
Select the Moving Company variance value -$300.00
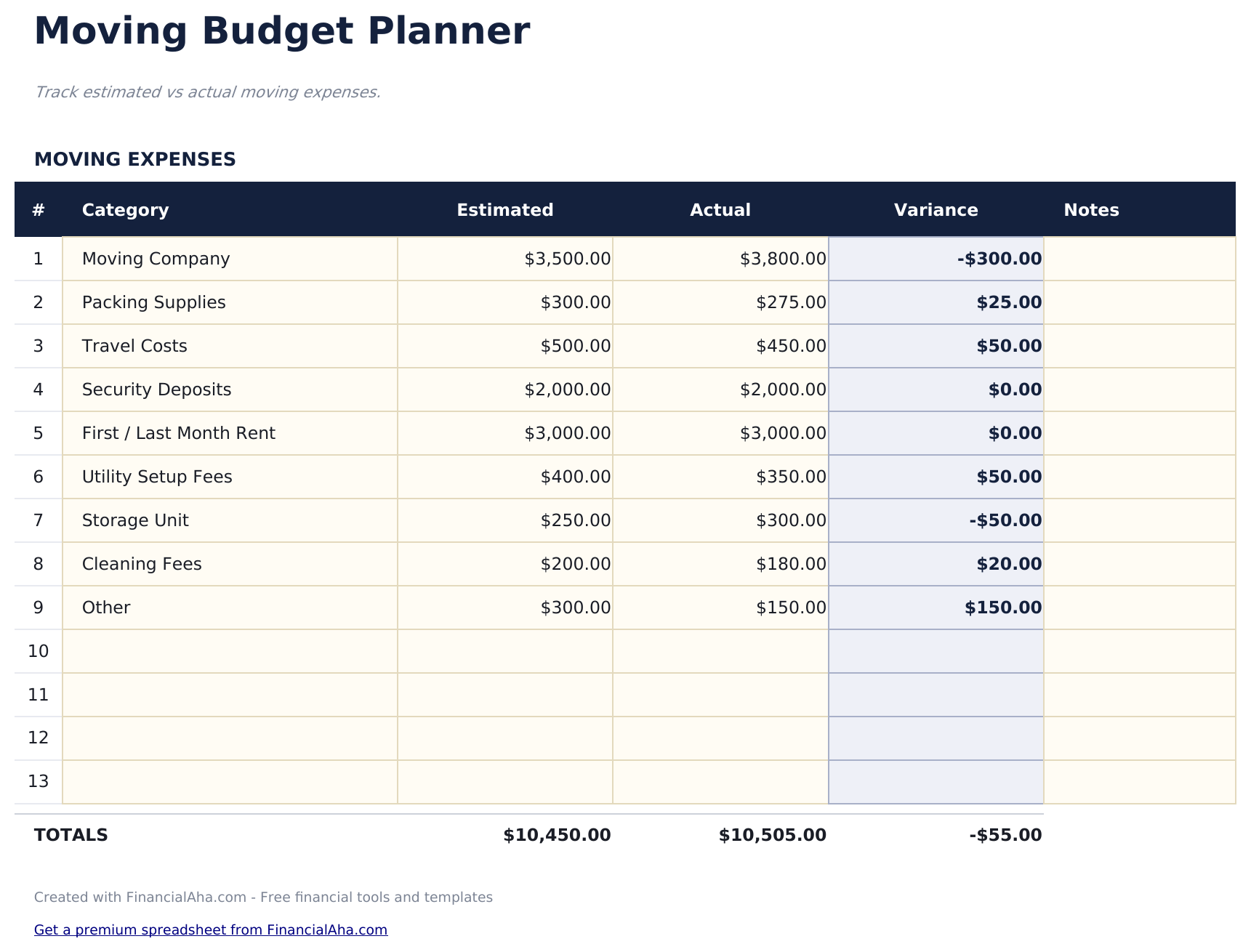tap(999, 259)
